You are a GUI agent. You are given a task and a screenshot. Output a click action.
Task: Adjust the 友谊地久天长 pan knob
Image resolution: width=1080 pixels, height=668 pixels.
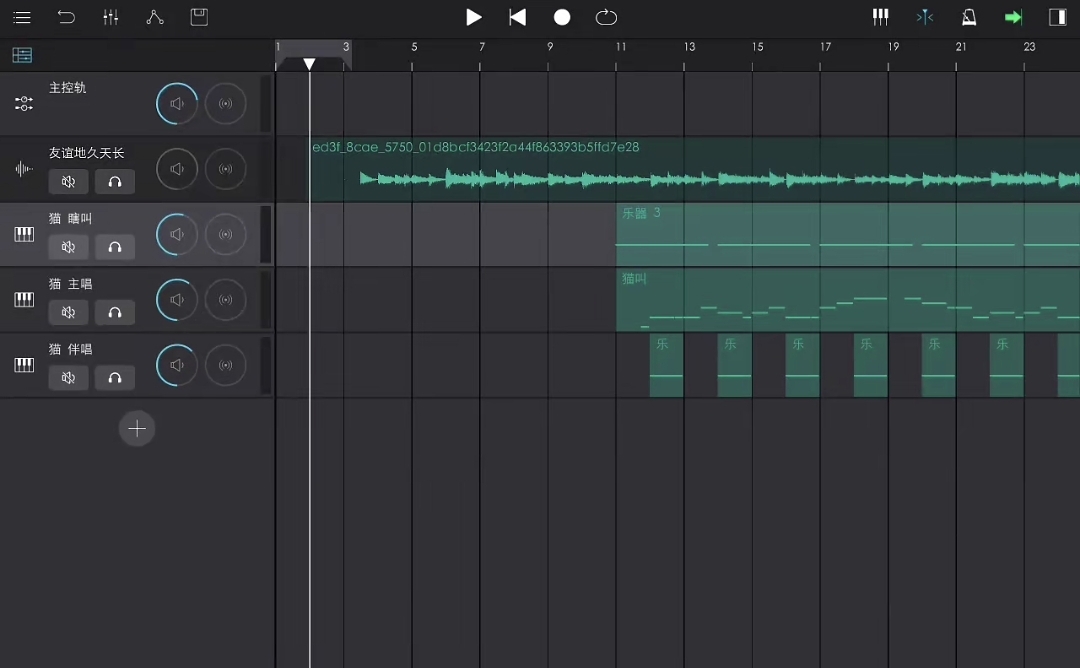coord(225,169)
